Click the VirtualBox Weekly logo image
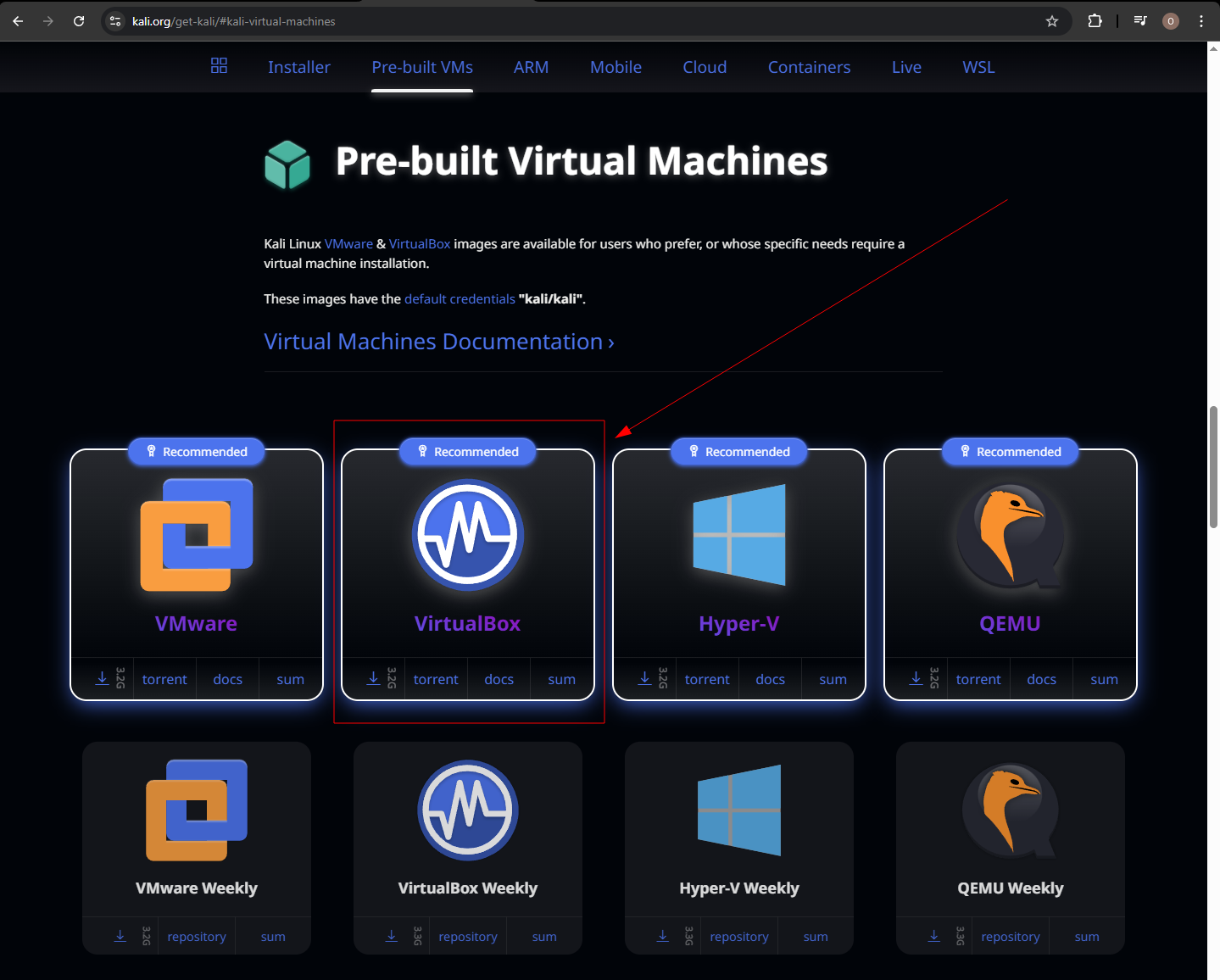1220x980 pixels. pyautogui.click(x=468, y=810)
